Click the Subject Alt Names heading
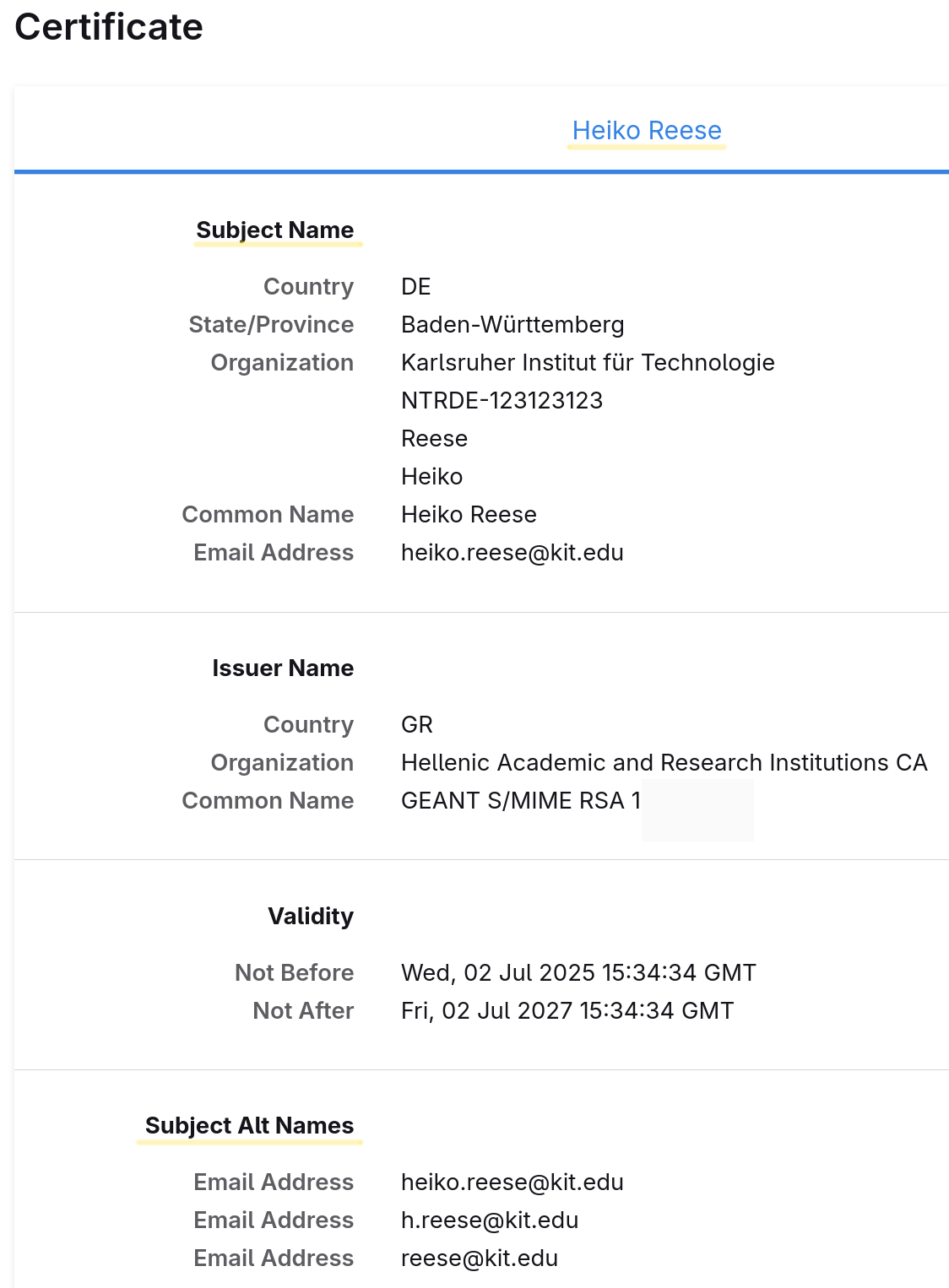Viewport: 949px width, 1288px height. tap(250, 1126)
